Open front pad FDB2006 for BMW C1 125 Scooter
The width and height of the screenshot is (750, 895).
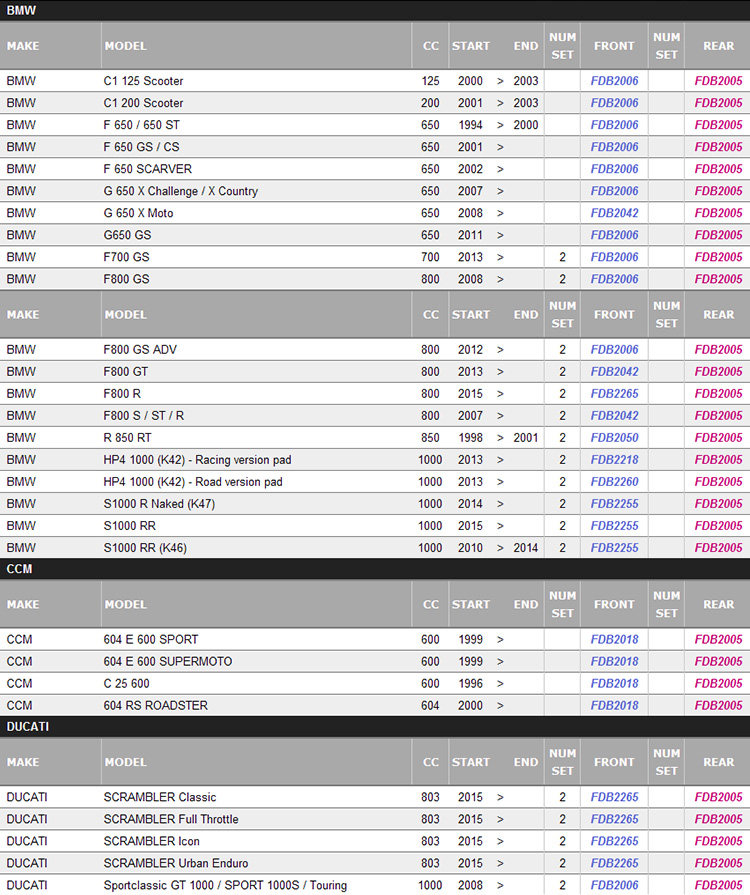click(x=614, y=81)
